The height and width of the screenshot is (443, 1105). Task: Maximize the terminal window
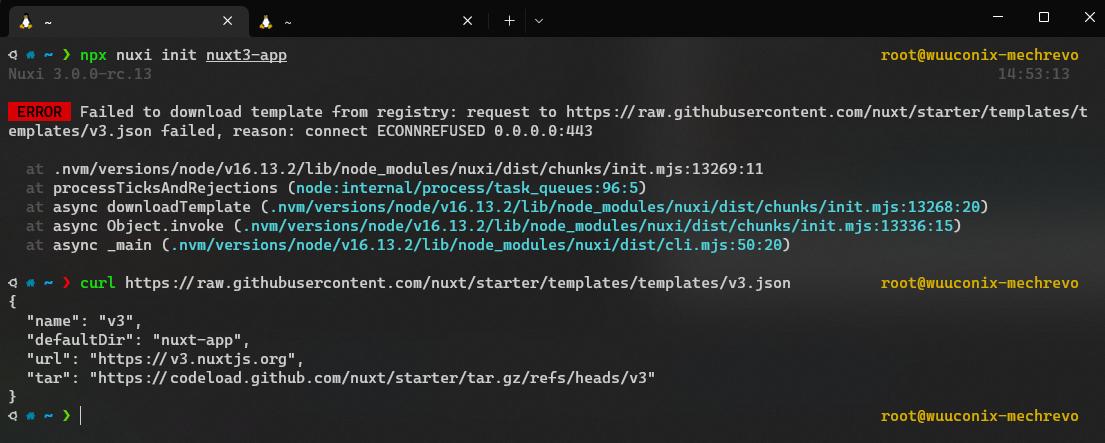(x=1044, y=17)
